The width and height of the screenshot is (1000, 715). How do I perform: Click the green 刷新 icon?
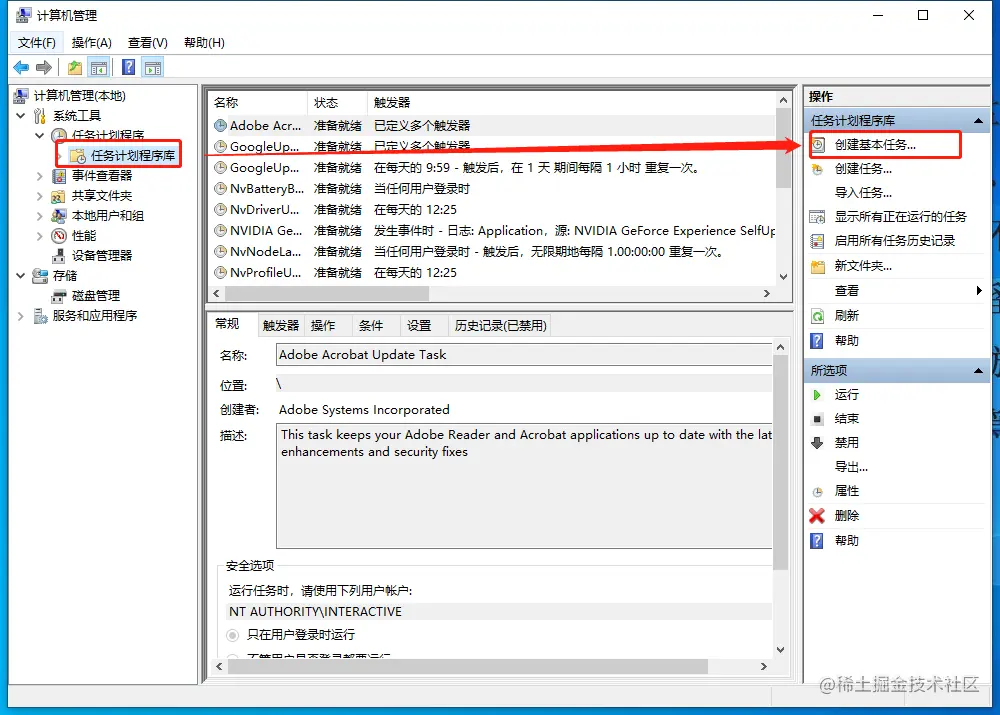point(817,316)
